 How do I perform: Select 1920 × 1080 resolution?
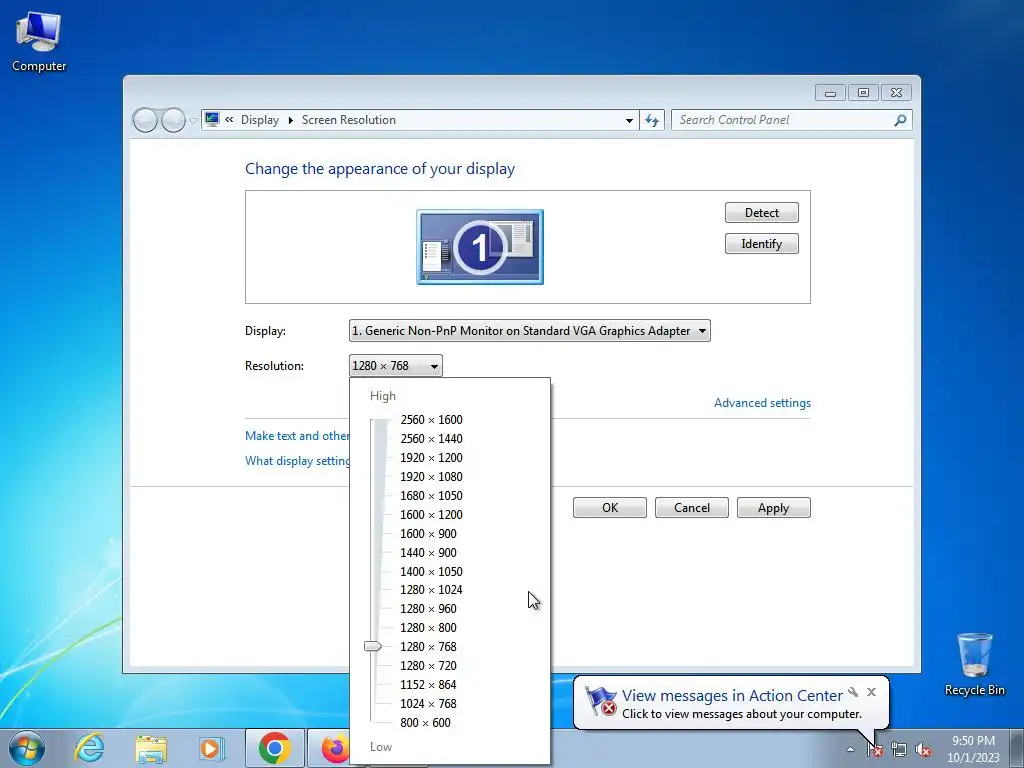point(431,477)
